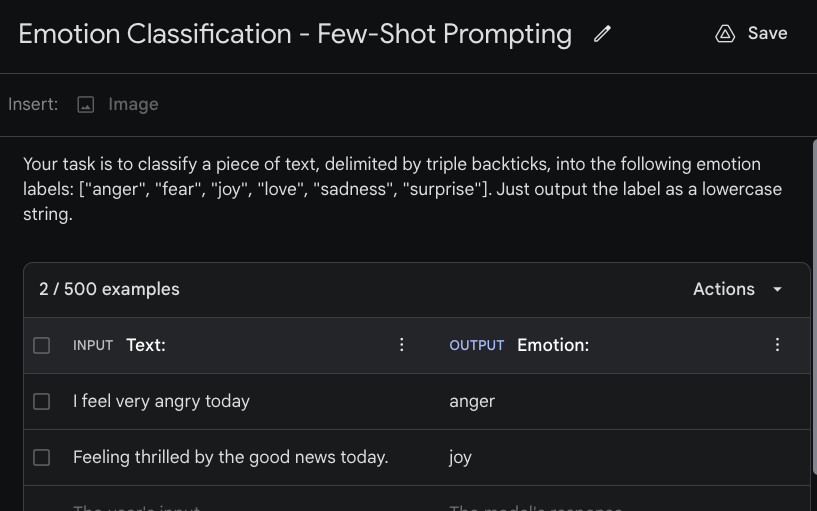Edit the 'Emotion:' output column name
This screenshot has height=511, width=817.
click(553, 345)
